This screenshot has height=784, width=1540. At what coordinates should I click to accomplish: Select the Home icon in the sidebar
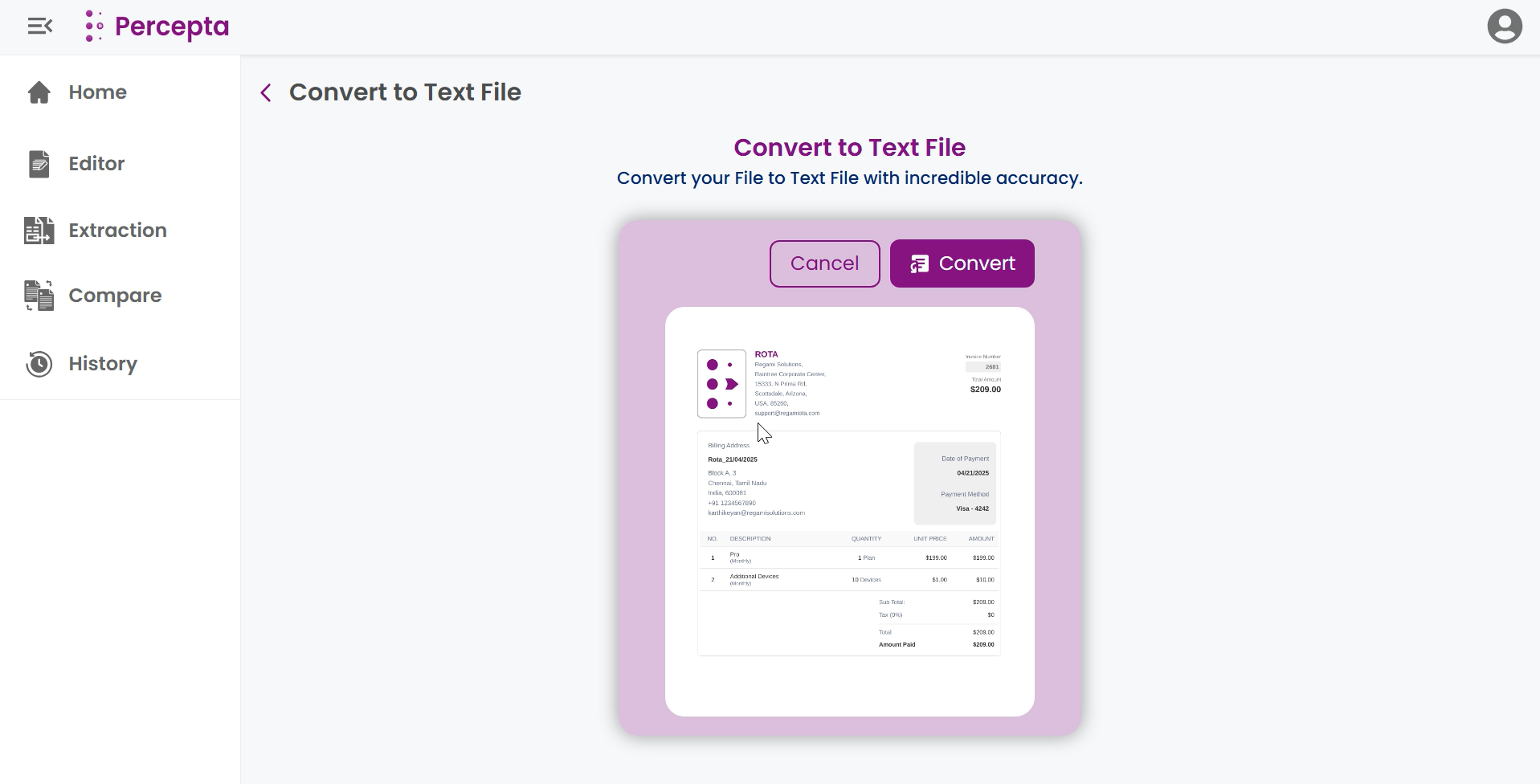[x=38, y=92]
